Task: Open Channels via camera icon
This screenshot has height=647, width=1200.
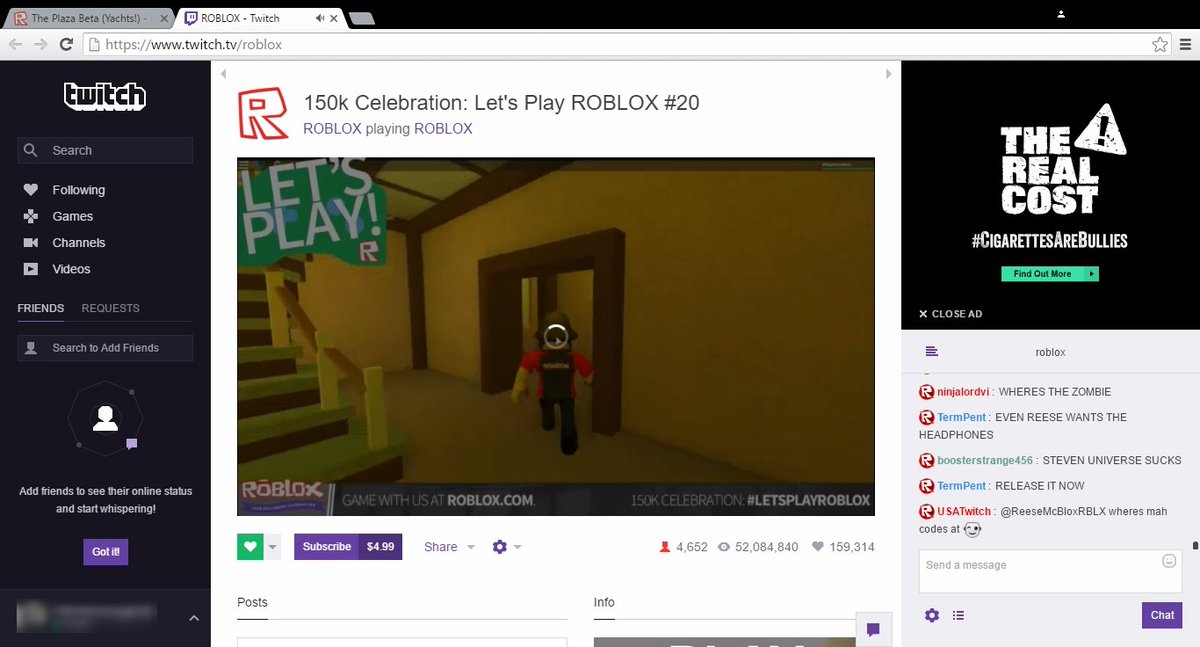Action: 31,243
